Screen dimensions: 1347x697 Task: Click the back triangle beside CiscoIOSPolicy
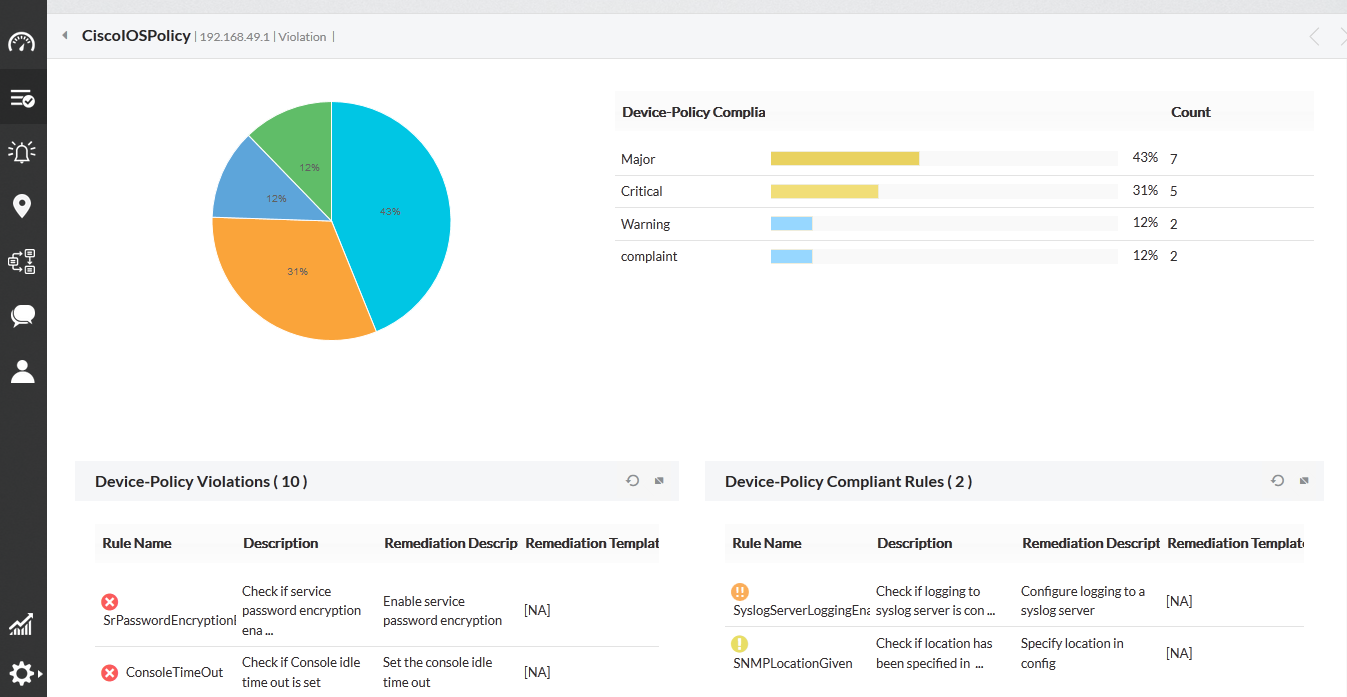click(x=65, y=36)
